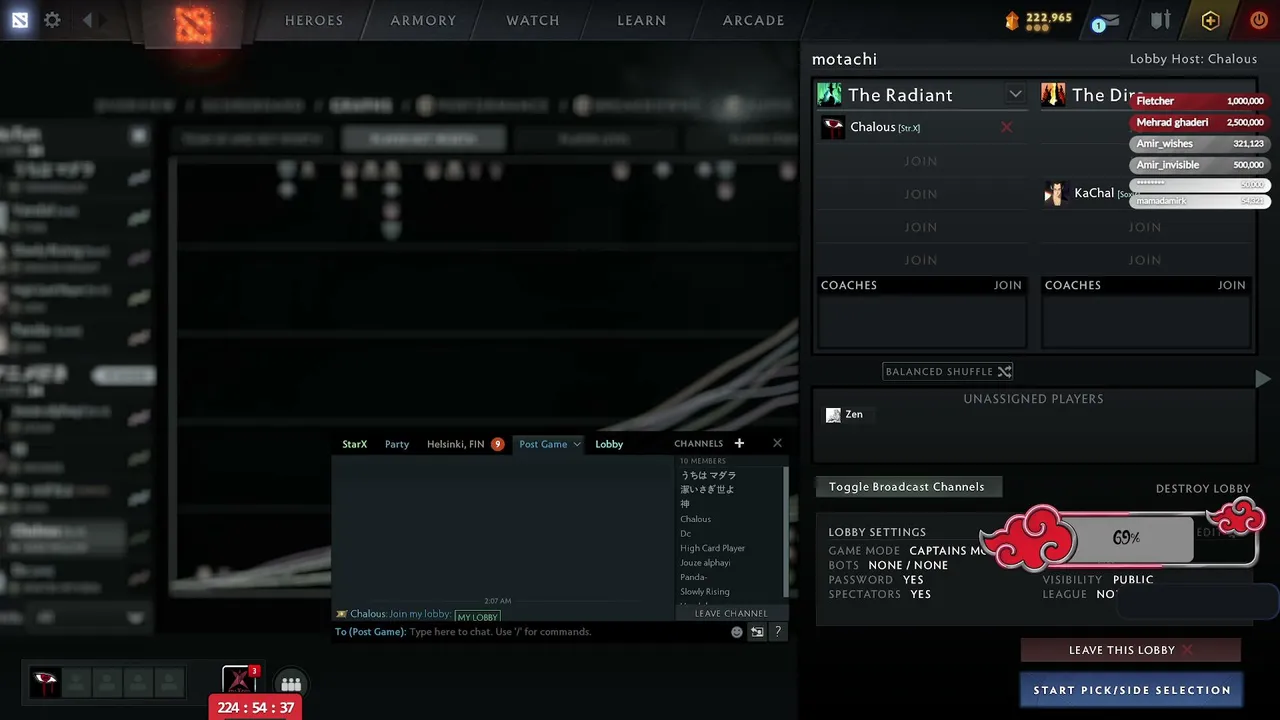Toggle Broadcast Channels
The height and width of the screenshot is (720, 1280).
[x=907, y=487]
